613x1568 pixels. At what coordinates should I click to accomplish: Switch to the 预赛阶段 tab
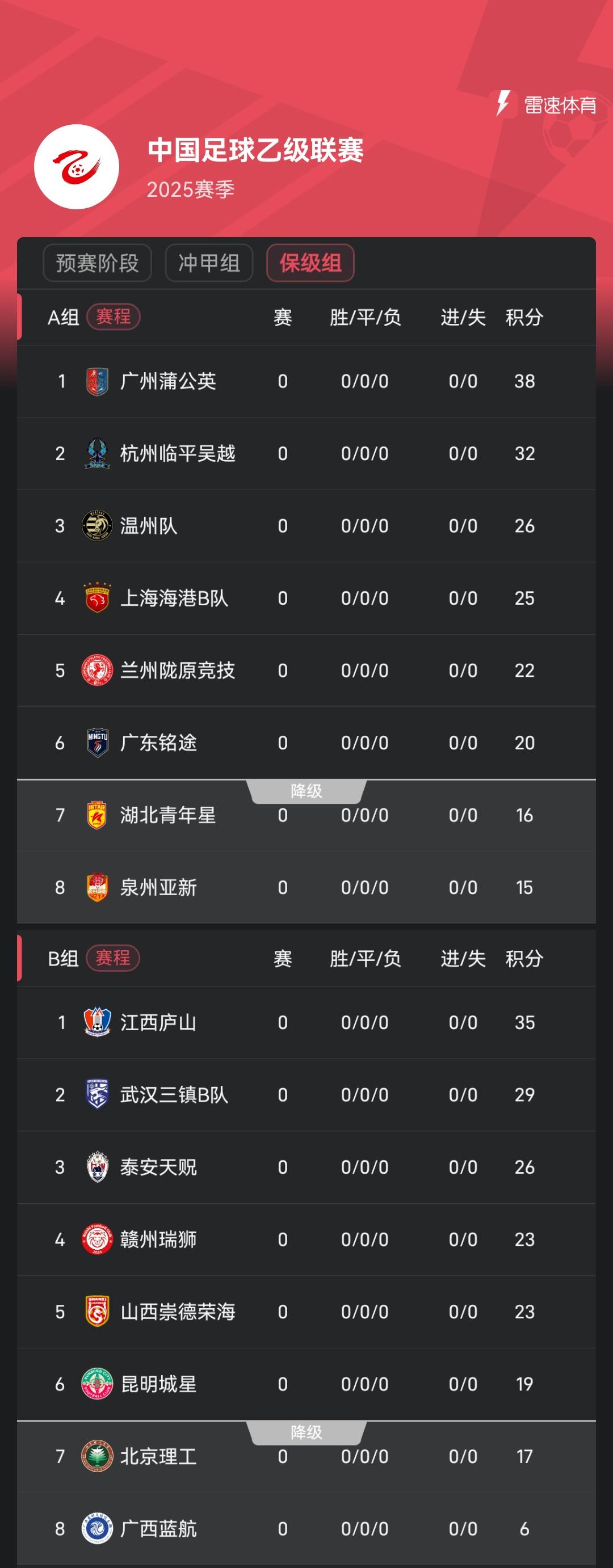[98, 263]
